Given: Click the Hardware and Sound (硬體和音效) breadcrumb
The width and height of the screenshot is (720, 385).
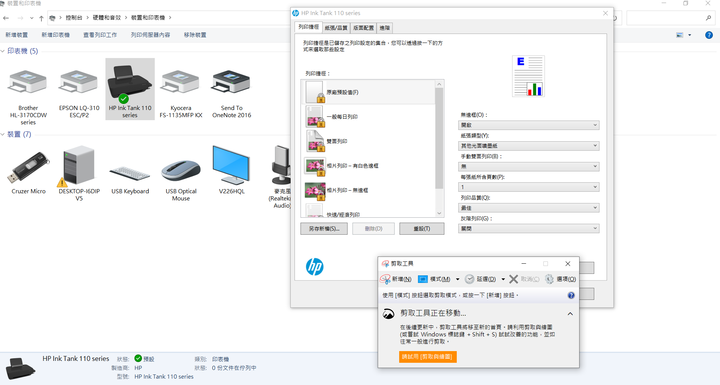Looking at the screenshot, I should (x=107, y=18).
